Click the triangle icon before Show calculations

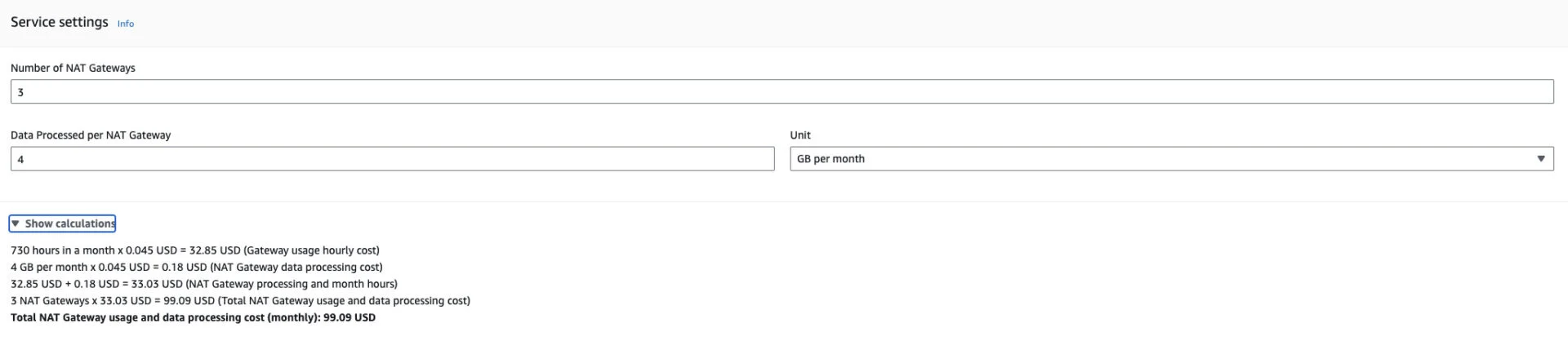[15, 223]
